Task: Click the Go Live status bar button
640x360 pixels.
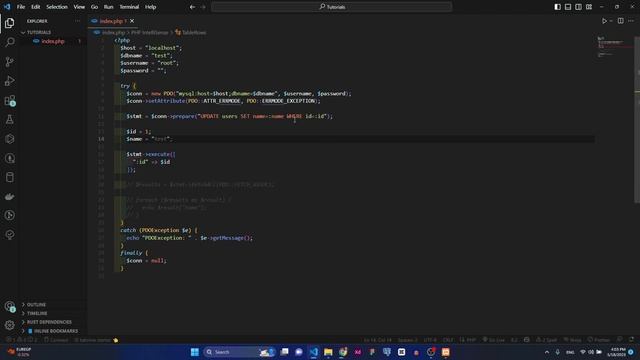Action: [494, 340]
